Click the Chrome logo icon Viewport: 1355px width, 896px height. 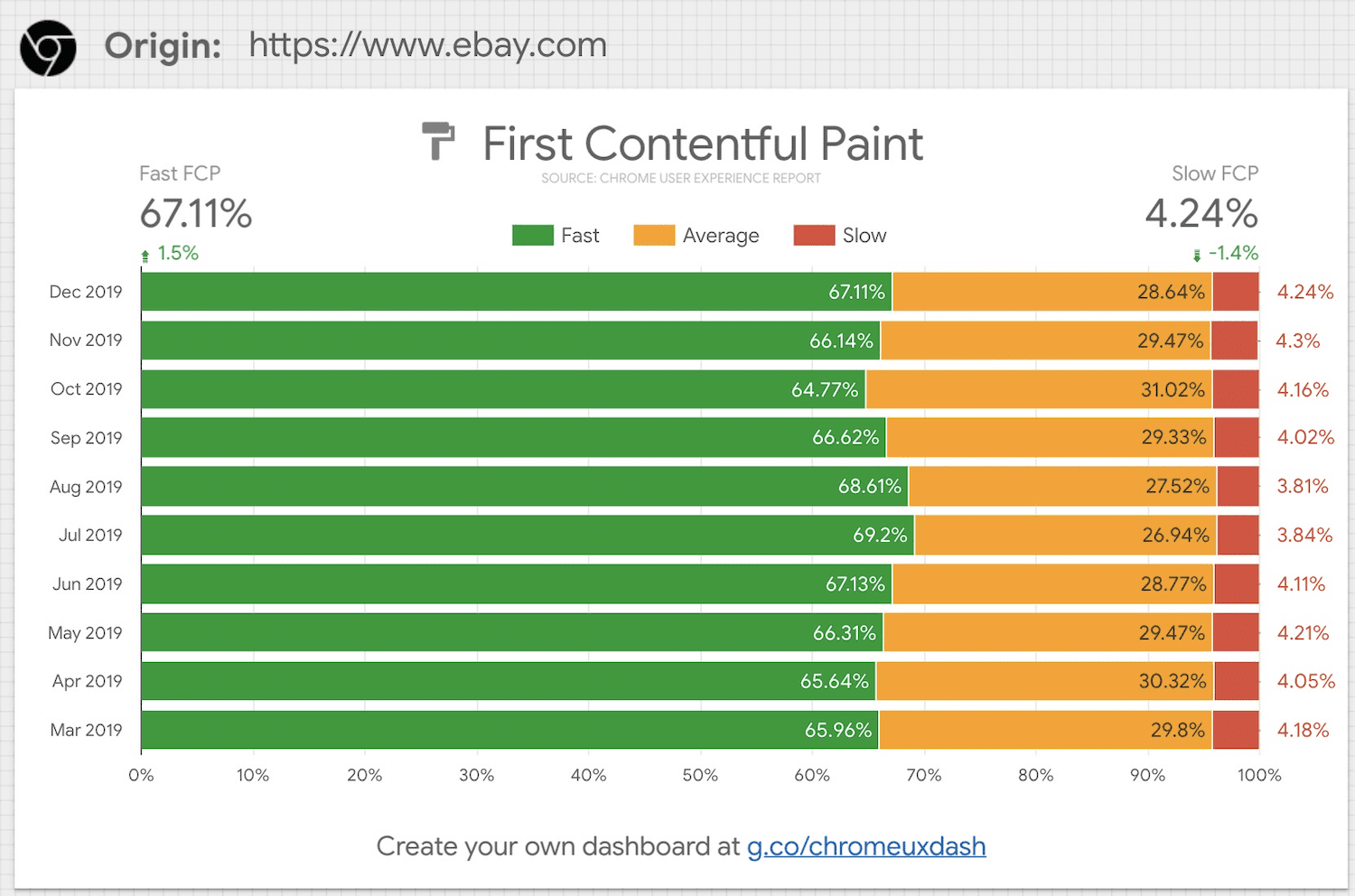[48, 48]
